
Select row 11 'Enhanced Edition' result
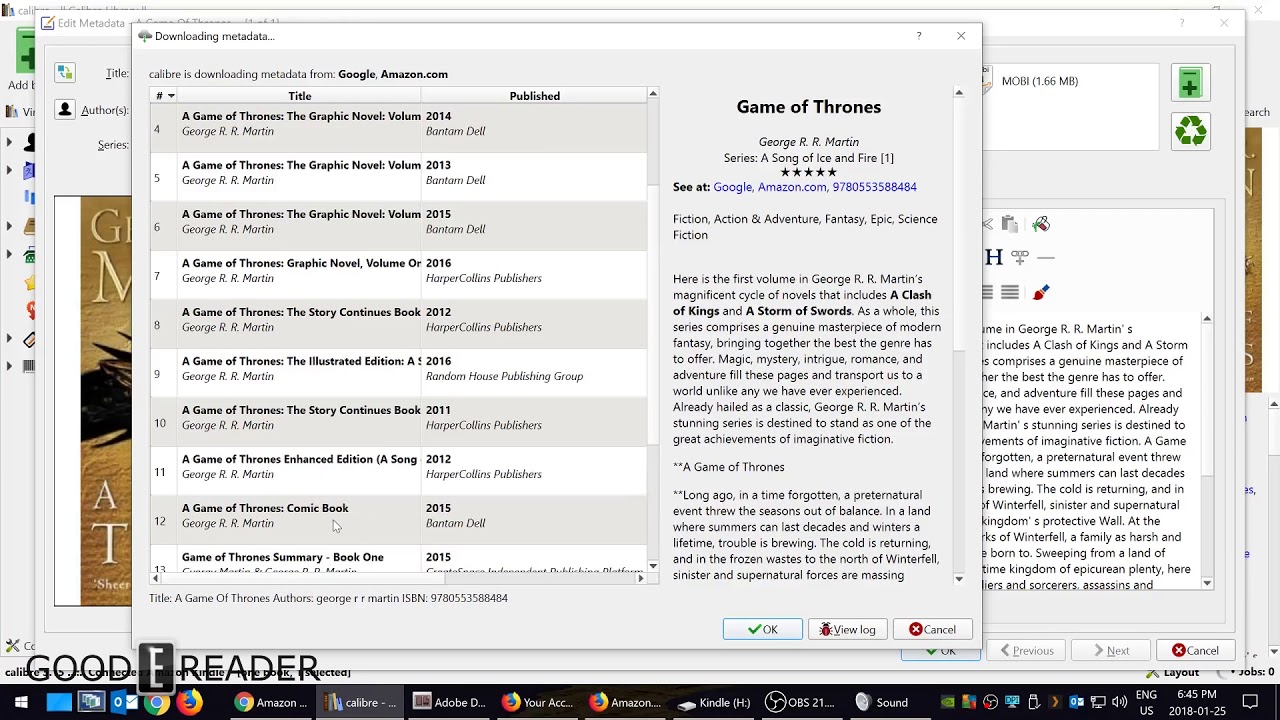398,470
